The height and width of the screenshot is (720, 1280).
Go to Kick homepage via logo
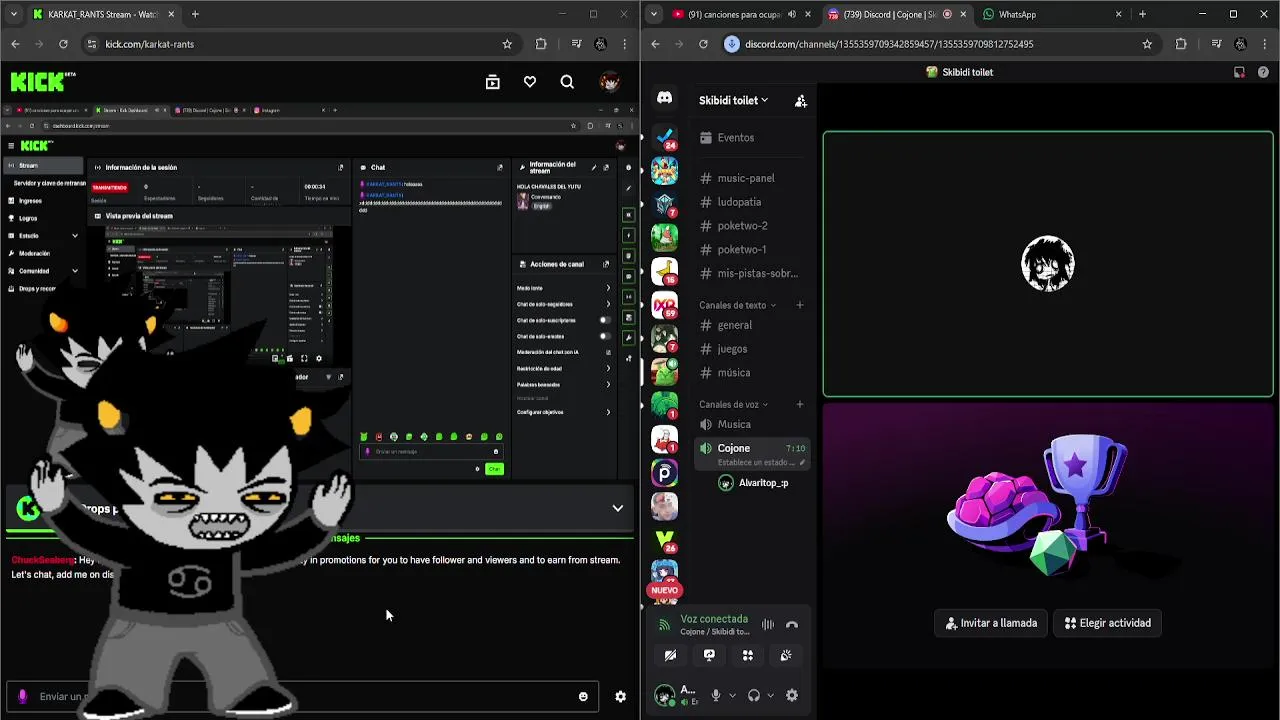[42, 81]
